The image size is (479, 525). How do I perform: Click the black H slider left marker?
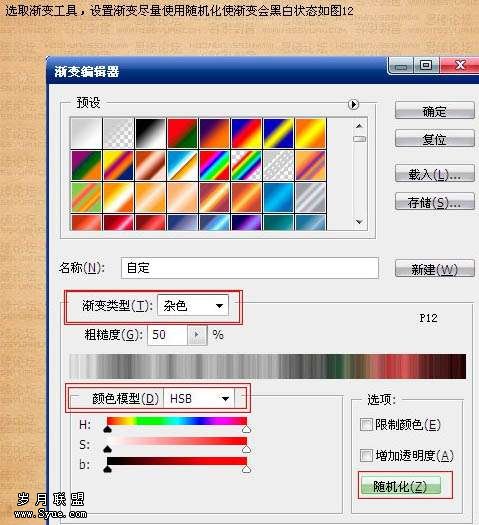pyautogui.click(x=107, y=429)
